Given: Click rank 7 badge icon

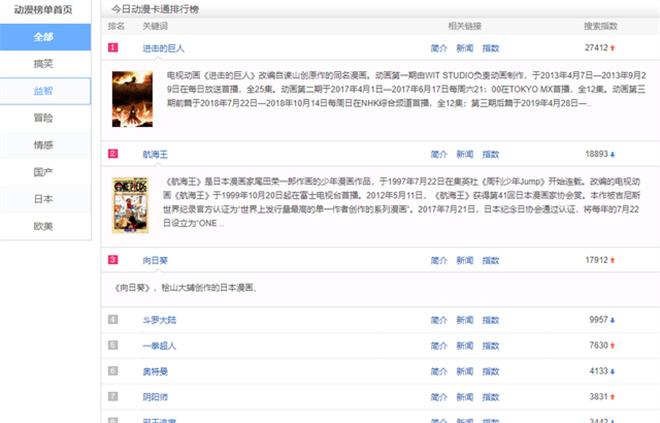Looking at the screenshot, I should point(113,396).
